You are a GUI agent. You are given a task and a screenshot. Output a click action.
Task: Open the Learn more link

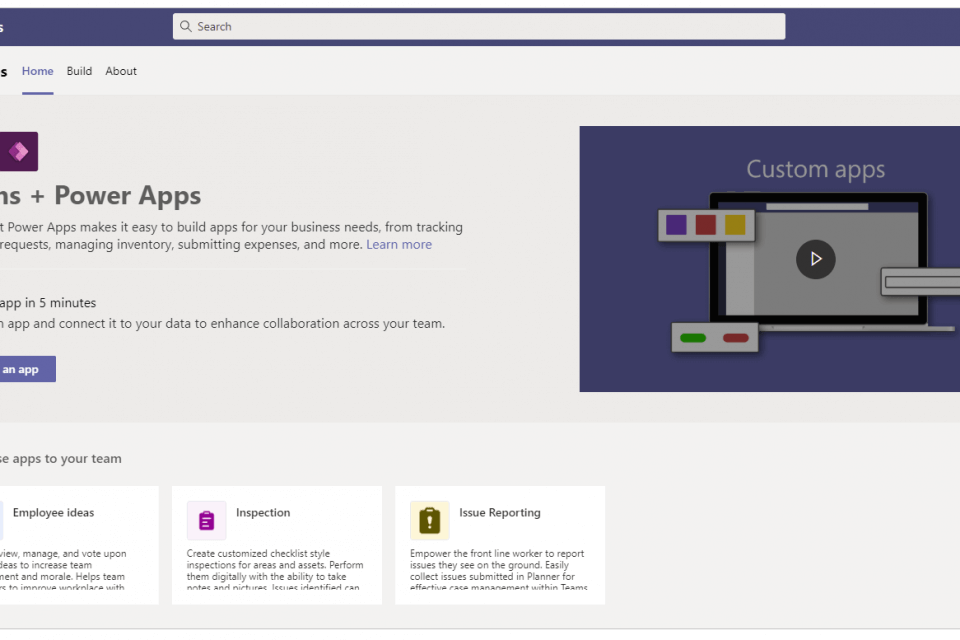pos(399,245)
